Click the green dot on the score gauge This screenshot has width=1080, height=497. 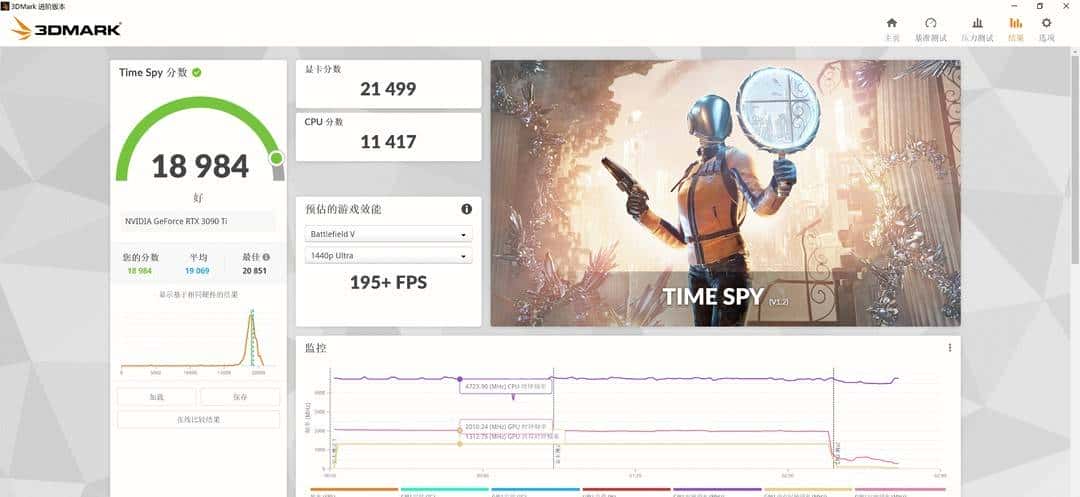pyautogui.click(x=276, y=159)
